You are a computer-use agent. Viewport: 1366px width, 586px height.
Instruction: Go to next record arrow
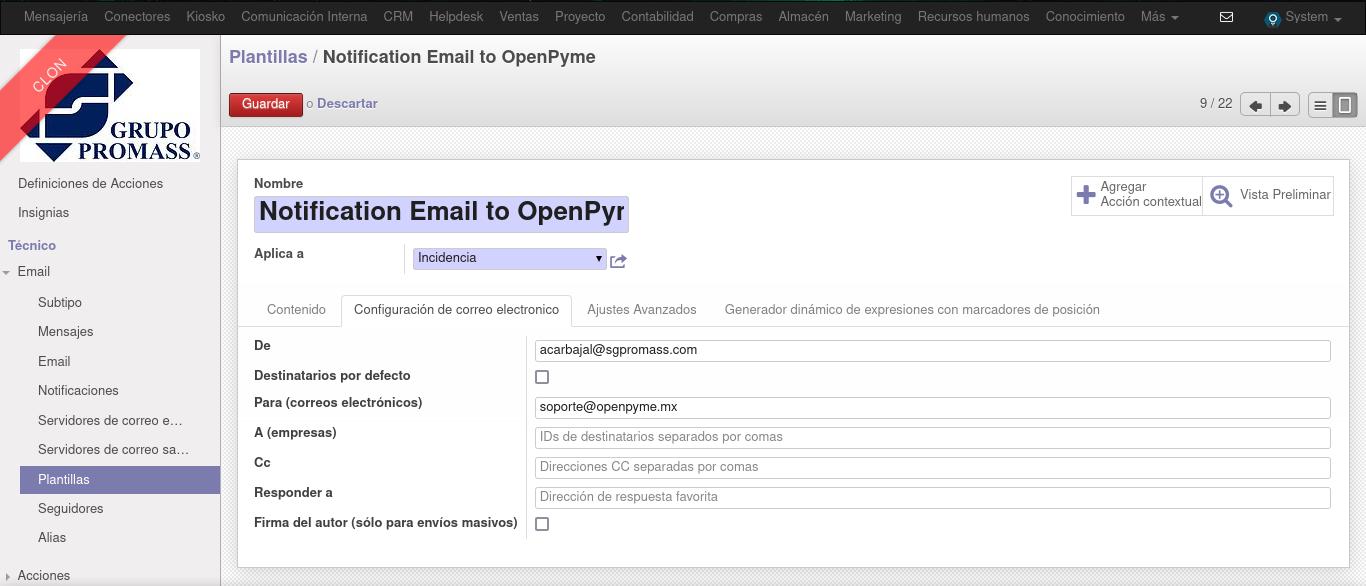(x=1285, y=105)
